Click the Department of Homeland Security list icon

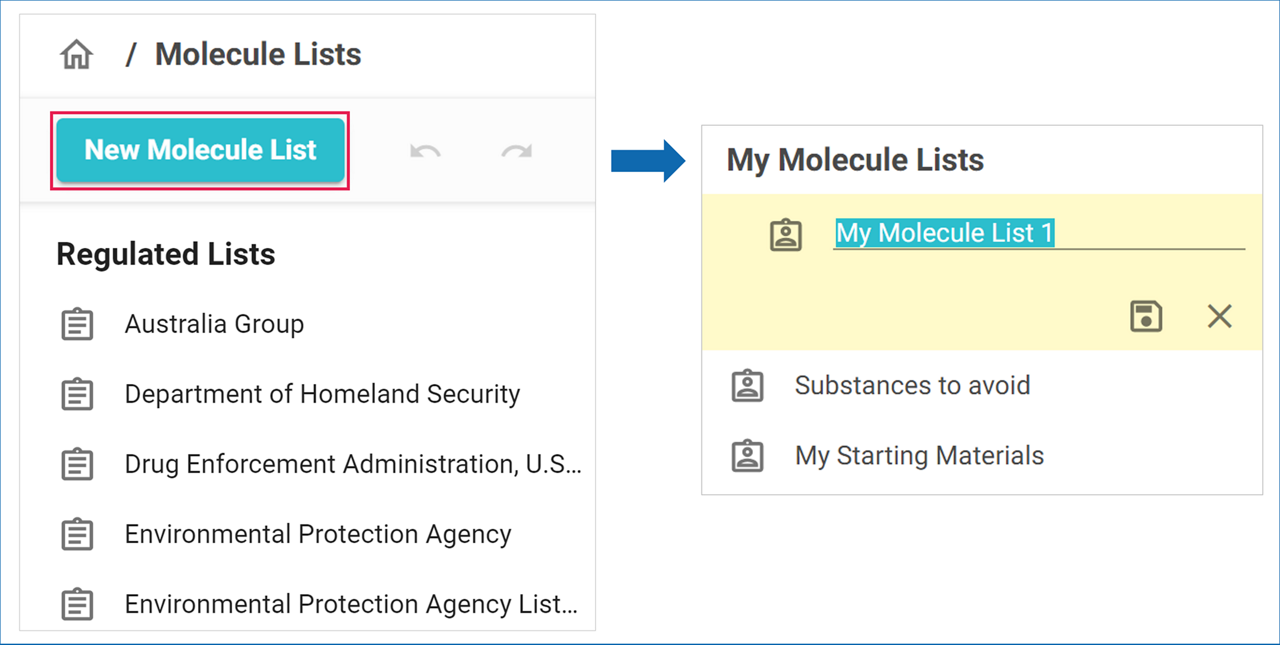77,394
